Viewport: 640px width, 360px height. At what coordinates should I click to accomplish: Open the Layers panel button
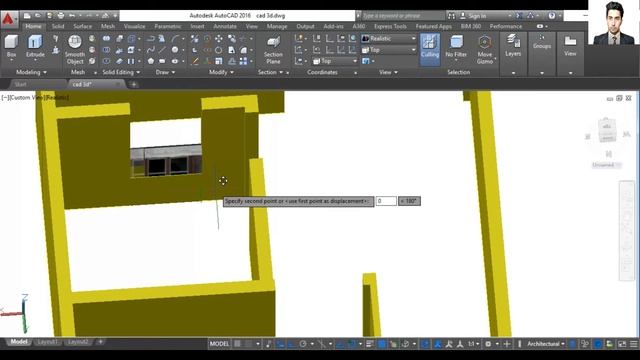[x=513, y=46]
